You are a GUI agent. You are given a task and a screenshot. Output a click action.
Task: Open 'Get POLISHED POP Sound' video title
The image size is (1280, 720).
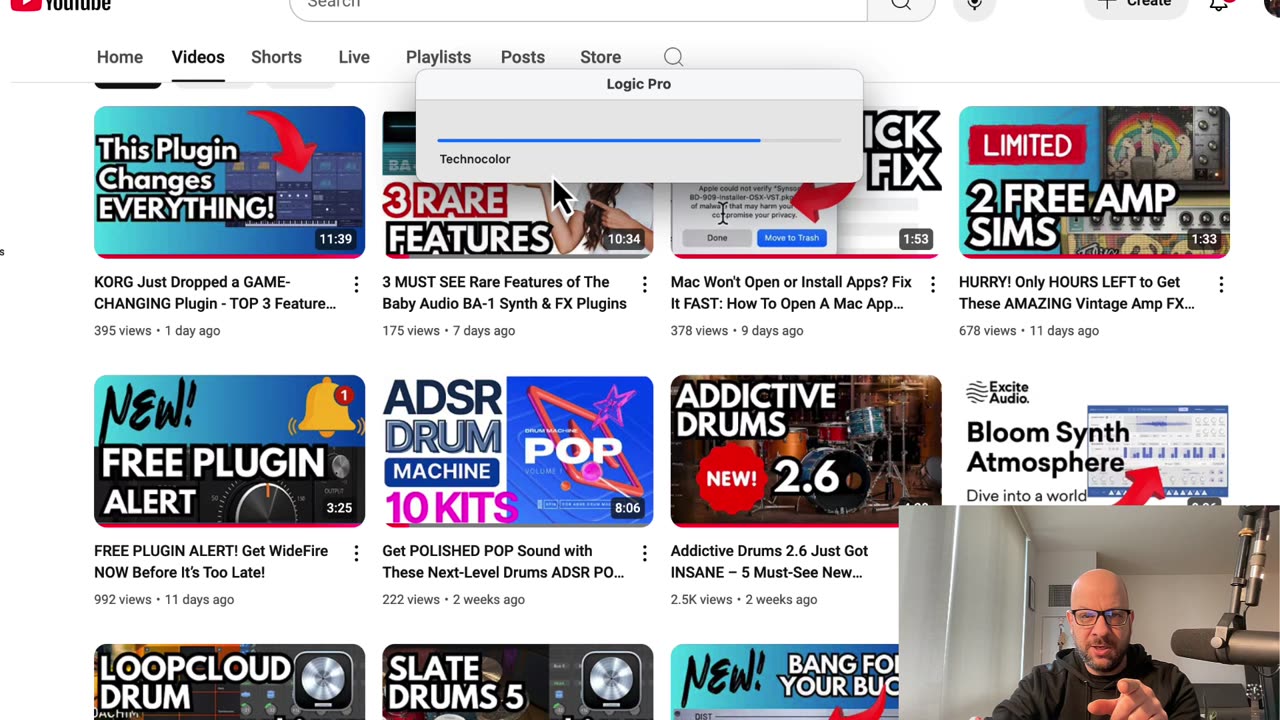[503, 562]
